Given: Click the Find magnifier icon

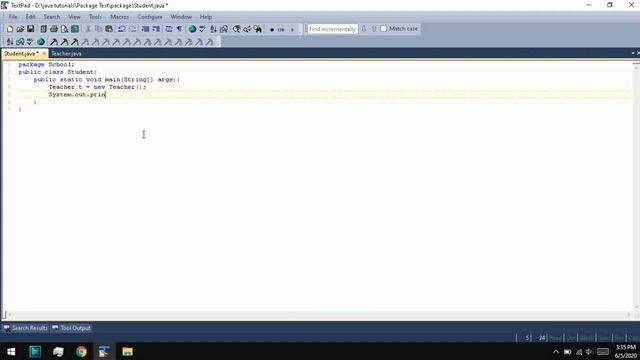Looking at the screenshot, I should point(236,29).
